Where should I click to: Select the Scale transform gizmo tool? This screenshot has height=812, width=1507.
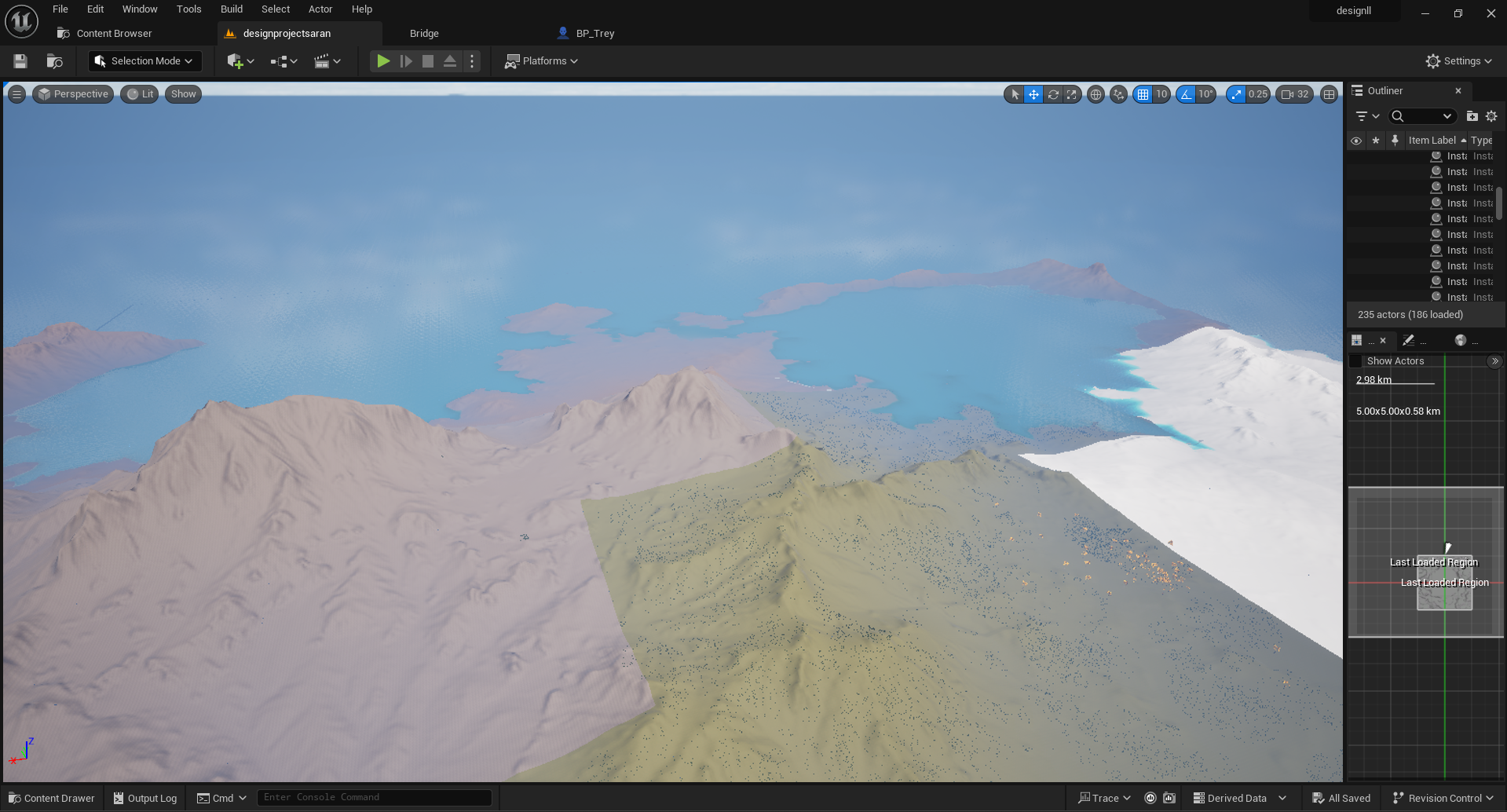pyautogui.click(x=1072, y=94)
